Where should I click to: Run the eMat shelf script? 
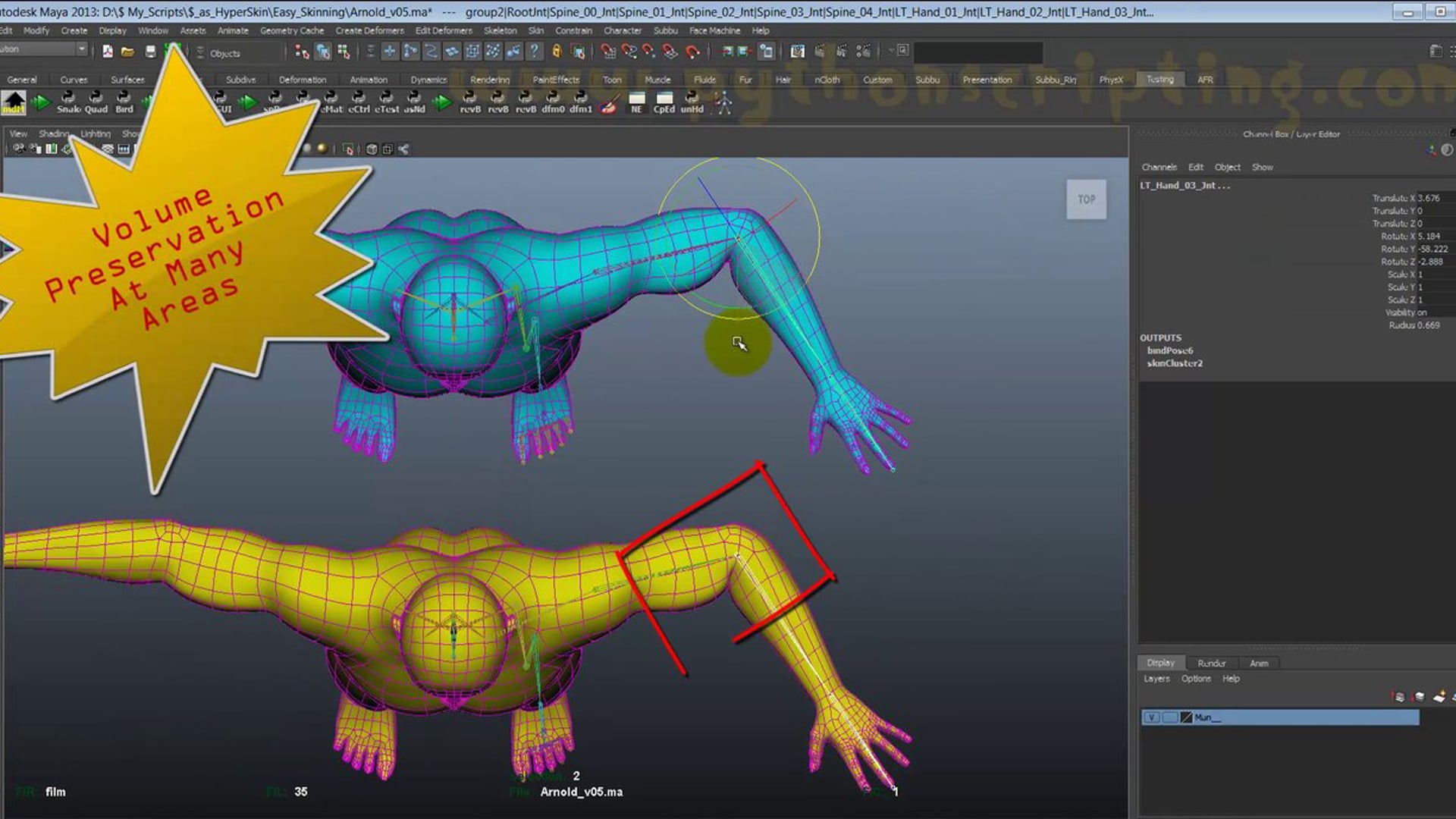(x=331, y=102)
